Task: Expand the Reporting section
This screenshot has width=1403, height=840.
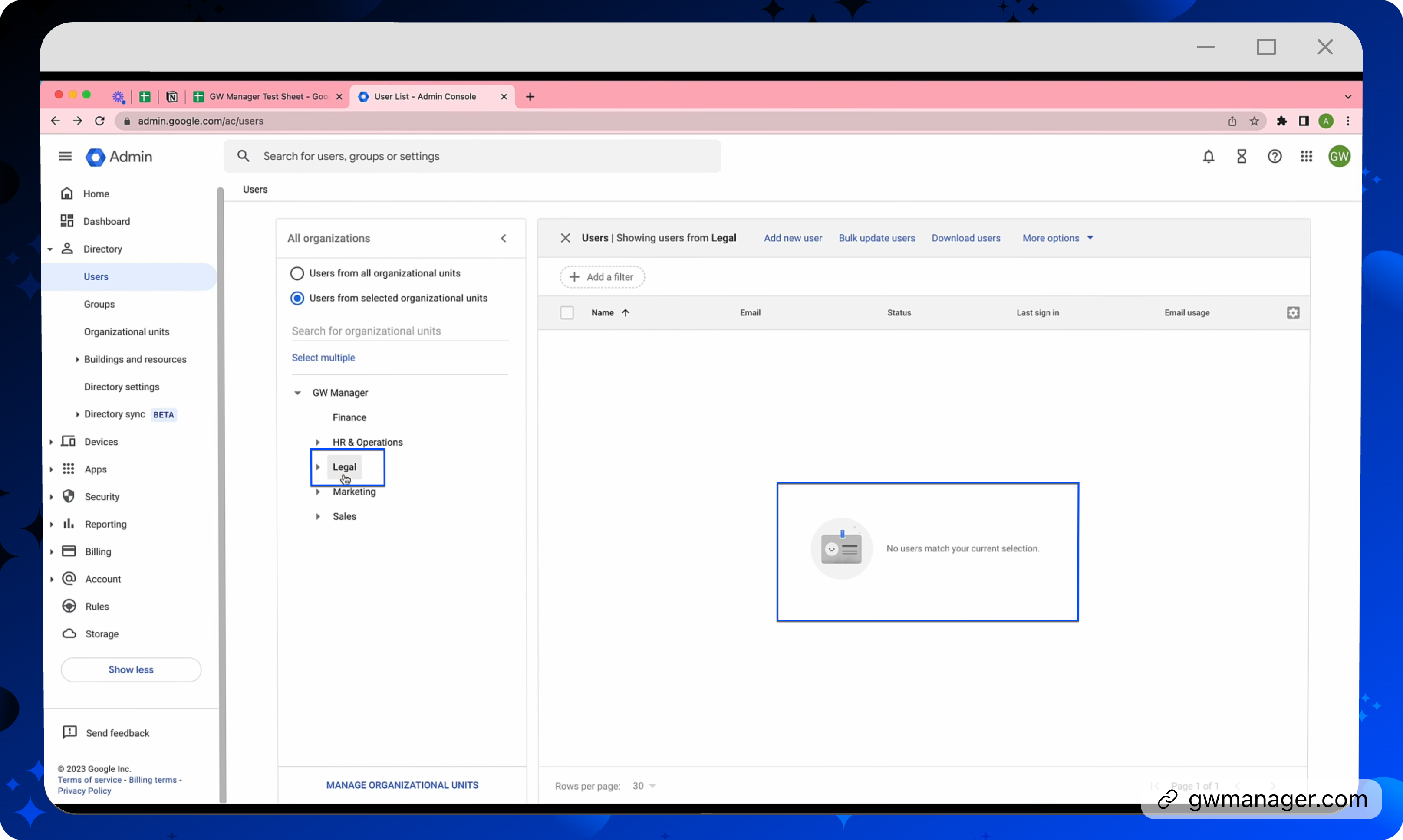Action: [51, 524]
